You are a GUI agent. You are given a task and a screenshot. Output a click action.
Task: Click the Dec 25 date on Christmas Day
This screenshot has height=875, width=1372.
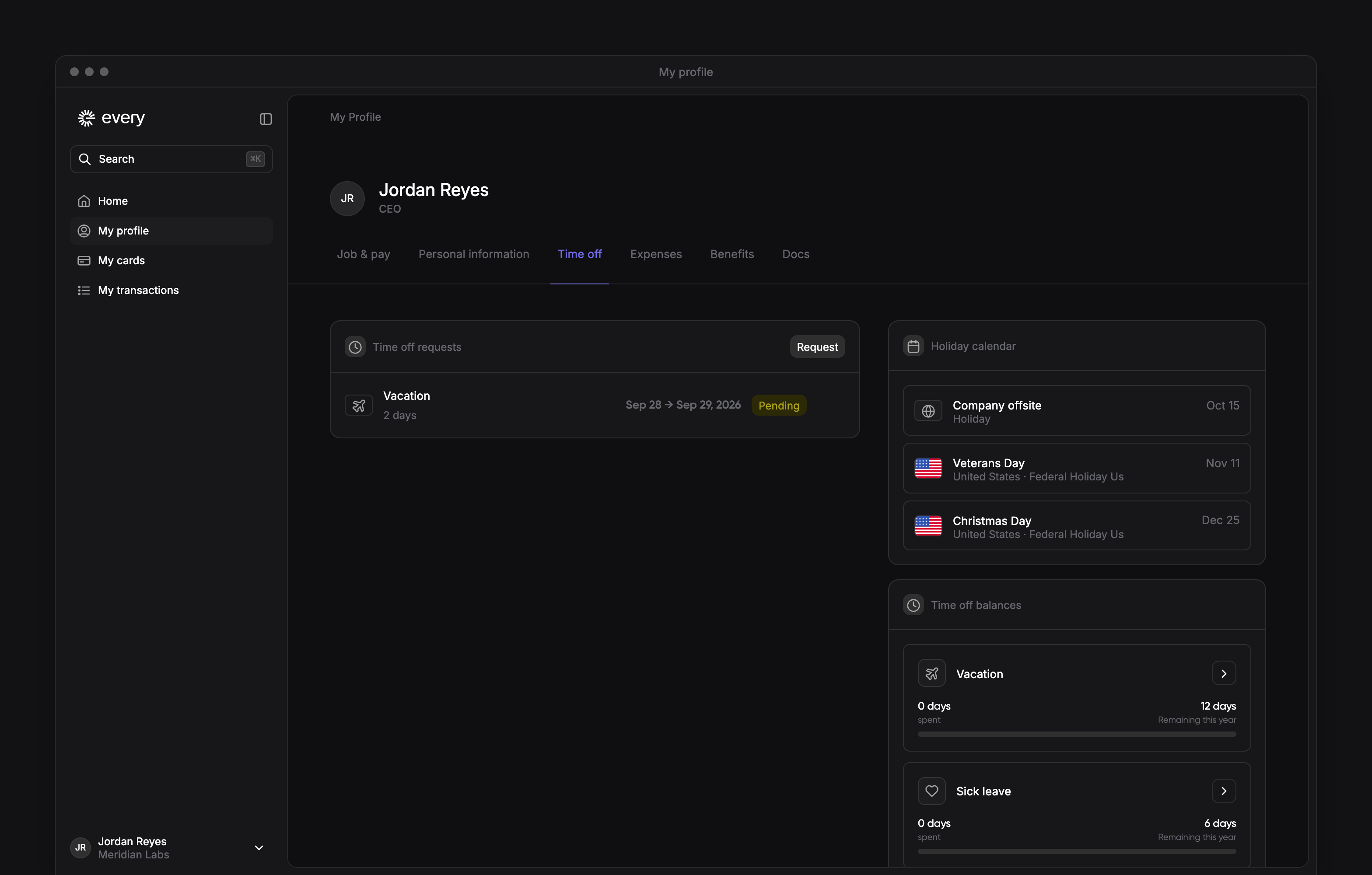coord(1221,520)
